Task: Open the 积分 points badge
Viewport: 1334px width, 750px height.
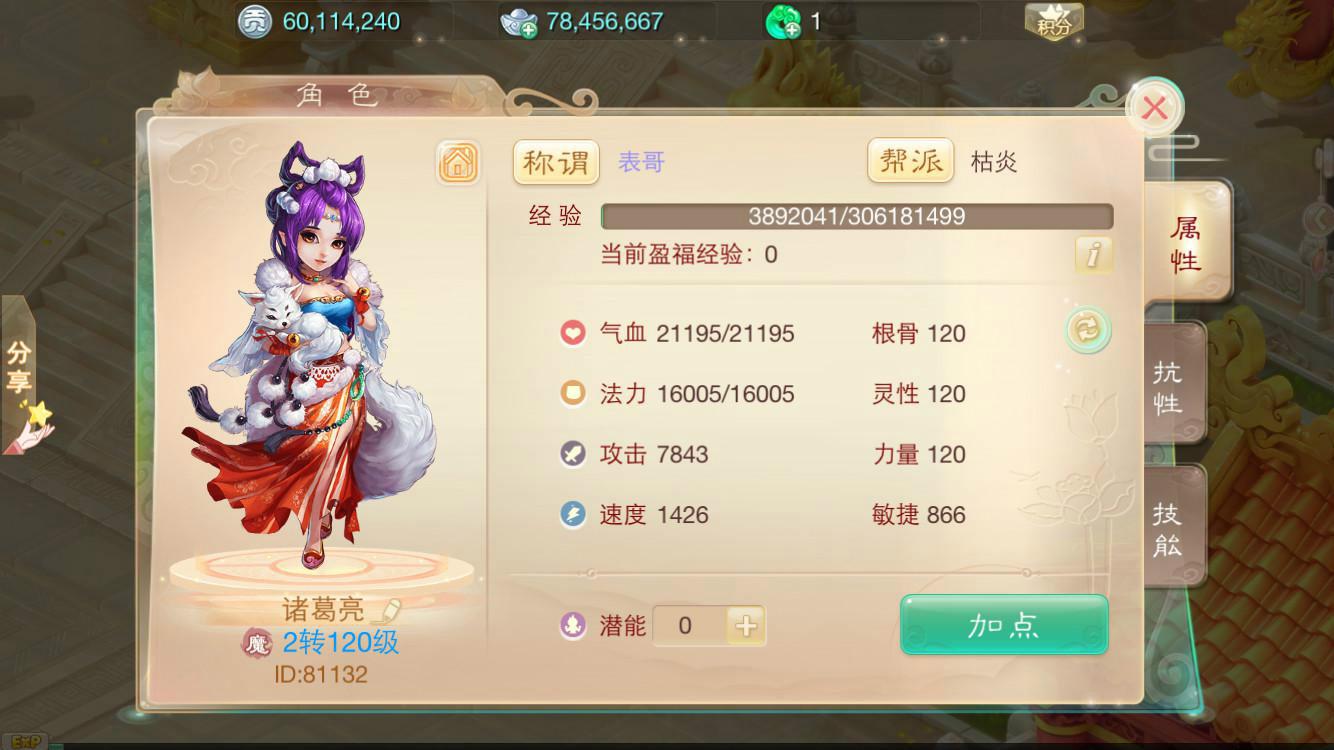Action: click(x=1053, y=22)
